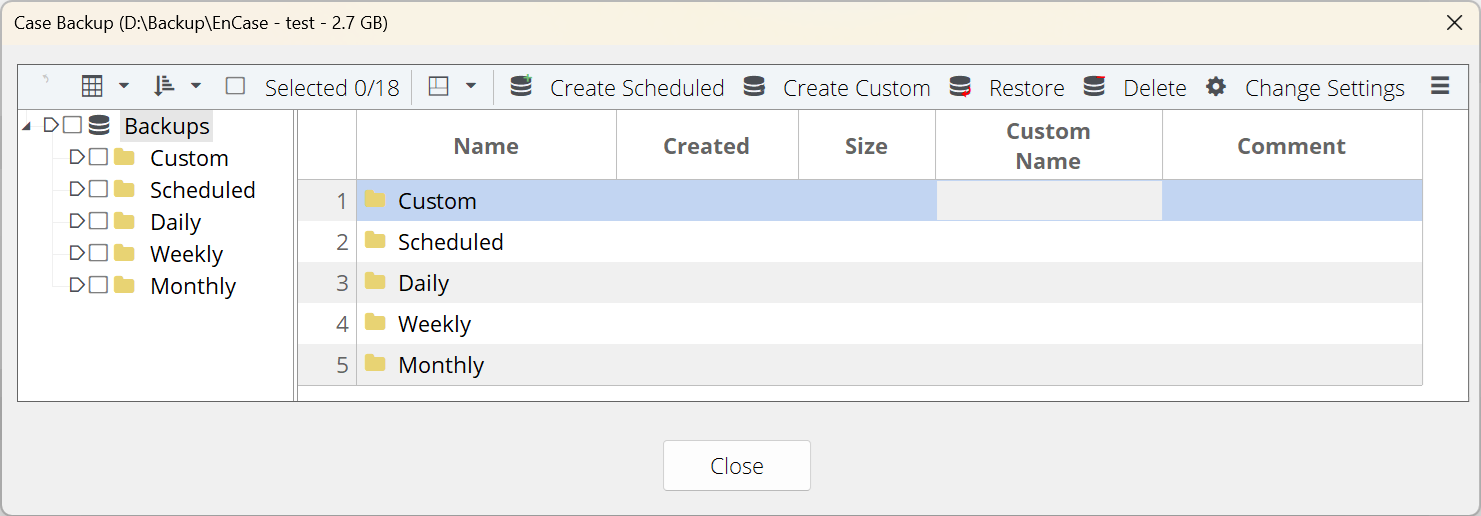Click the table view grid icon
The width and height of the screenshot is (1481, 516).
(x=92, y=87)
